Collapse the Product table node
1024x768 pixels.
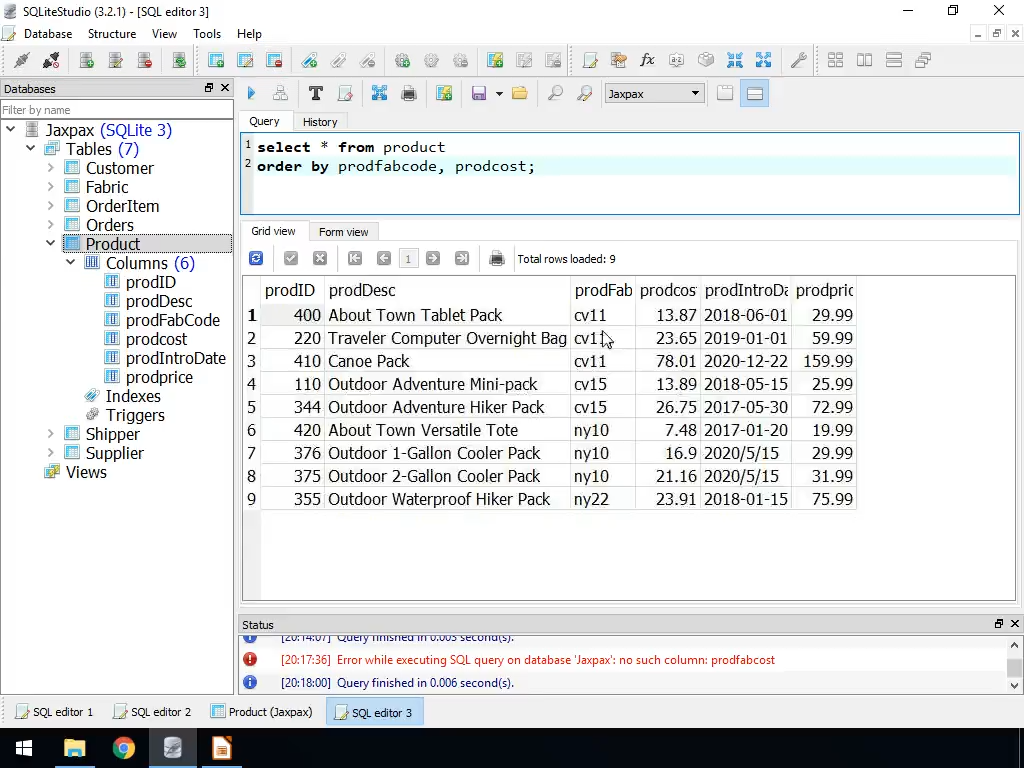click(x=51, y=244)
